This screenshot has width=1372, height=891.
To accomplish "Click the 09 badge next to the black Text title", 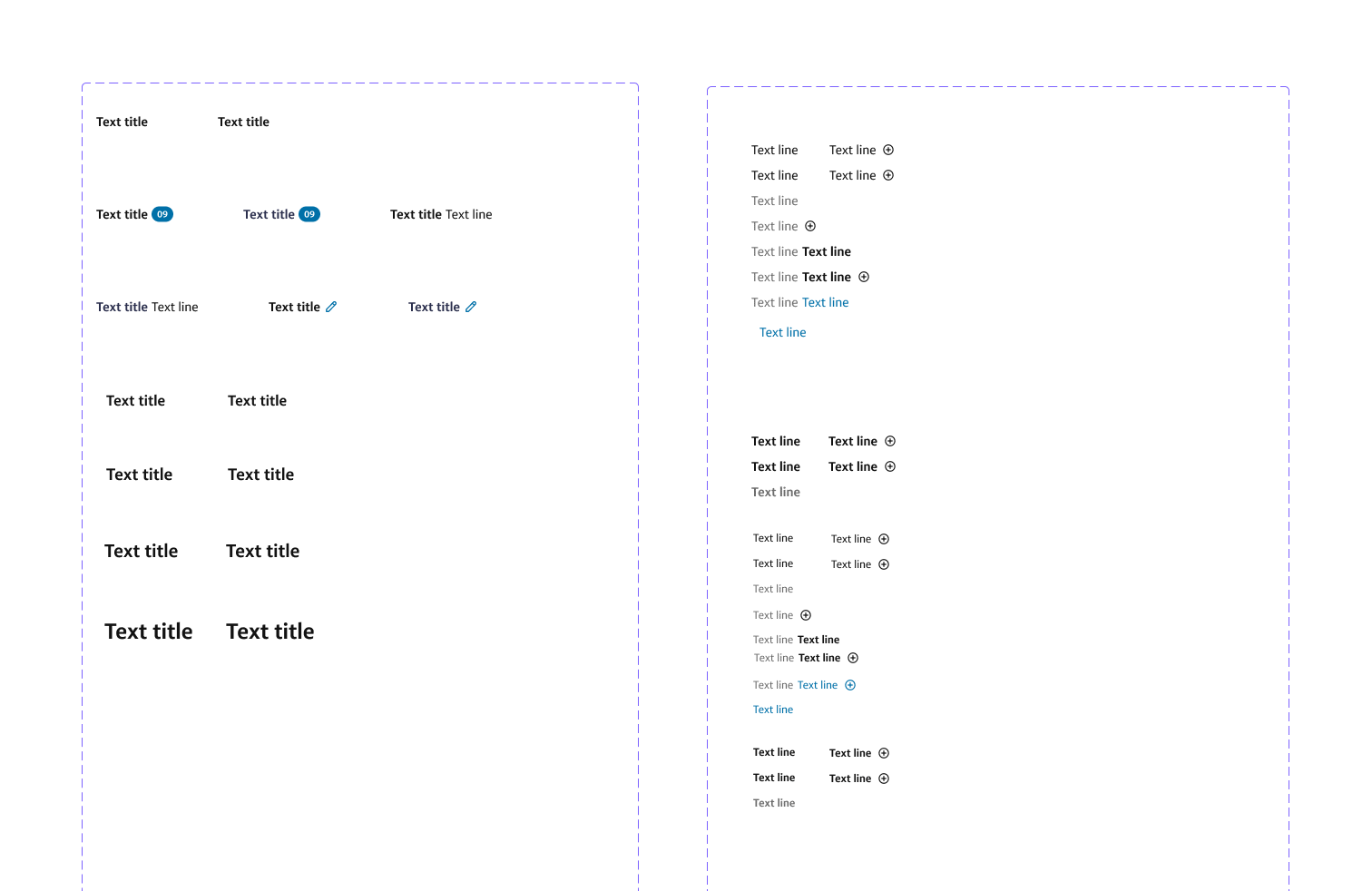I will pyautogui.click(x=162, y=214).
